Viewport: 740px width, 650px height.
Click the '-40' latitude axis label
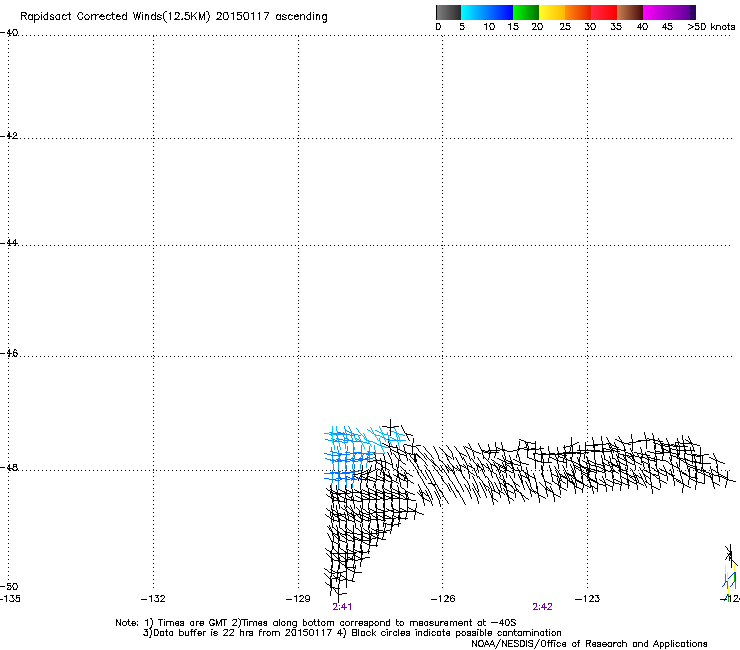pyautogui.click(x=9, y=33)
